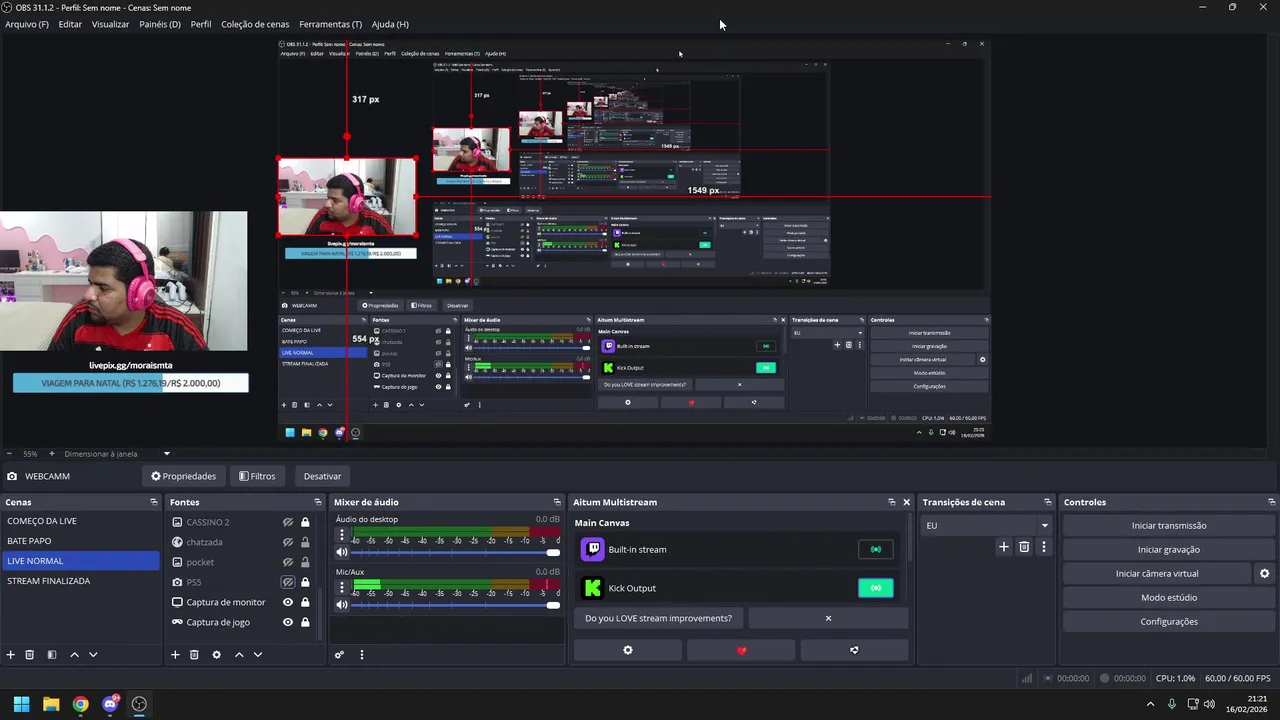Move the scene up using the Cenas up arrow
This screenshot has width=1280, height=720.
74,655
